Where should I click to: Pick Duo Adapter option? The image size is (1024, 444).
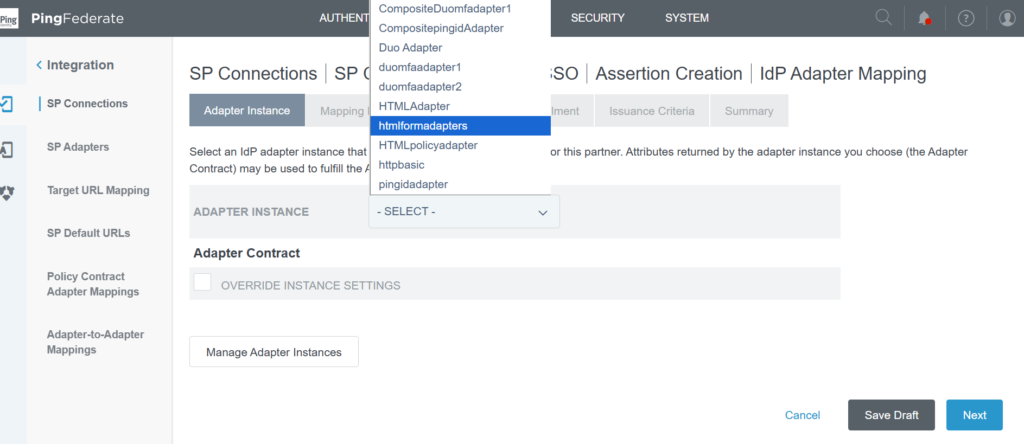coord(460,48)
